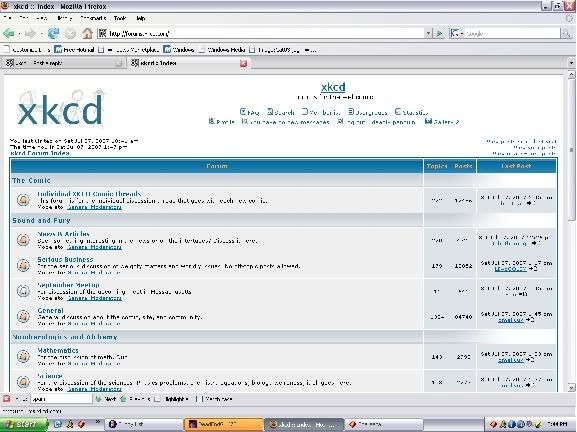
Task: Open the Serious Business forum link
Action: click(65, 259)
